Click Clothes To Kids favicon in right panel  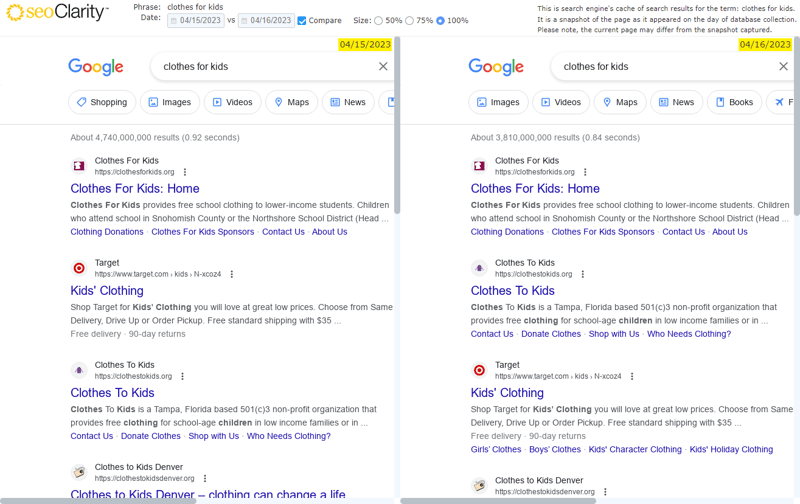[x=479, y=268]
